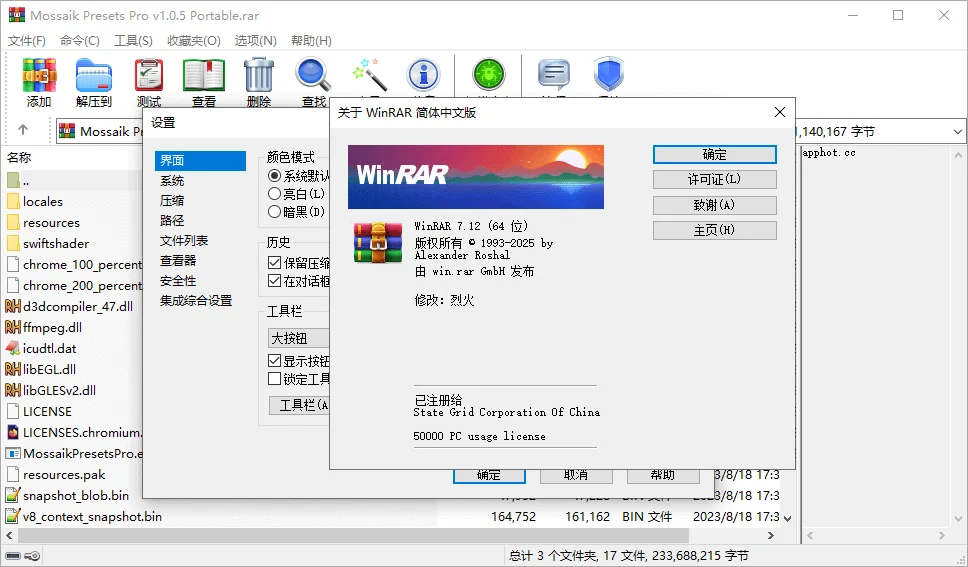Click the 测试 (Test) clipboard icon
Image resolution: width=968 pixels, height=567 pixels.
point(149,76)
